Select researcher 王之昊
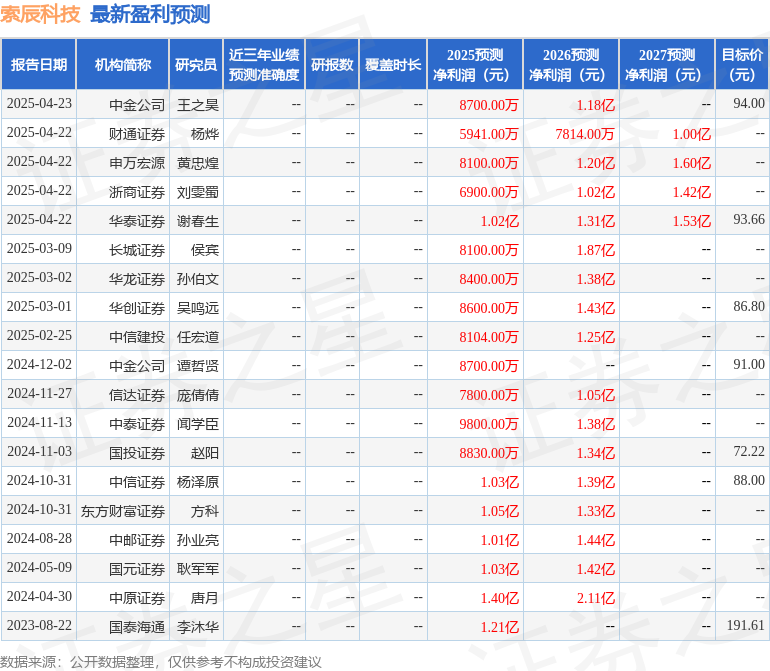This screenshot has height=671, width=770. (x=198, y=105)
